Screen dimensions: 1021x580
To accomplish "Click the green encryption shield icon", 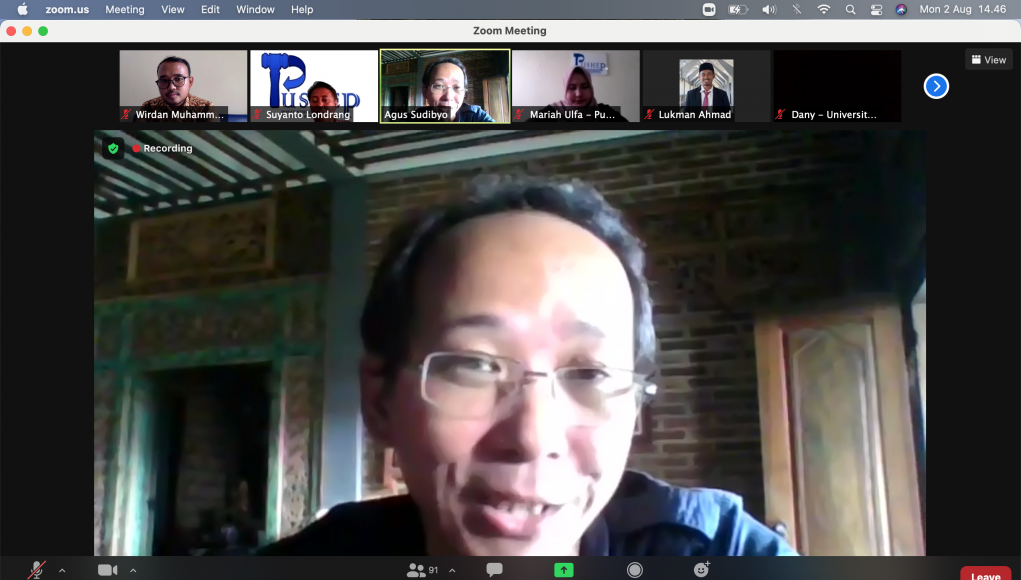I will 113,149.
